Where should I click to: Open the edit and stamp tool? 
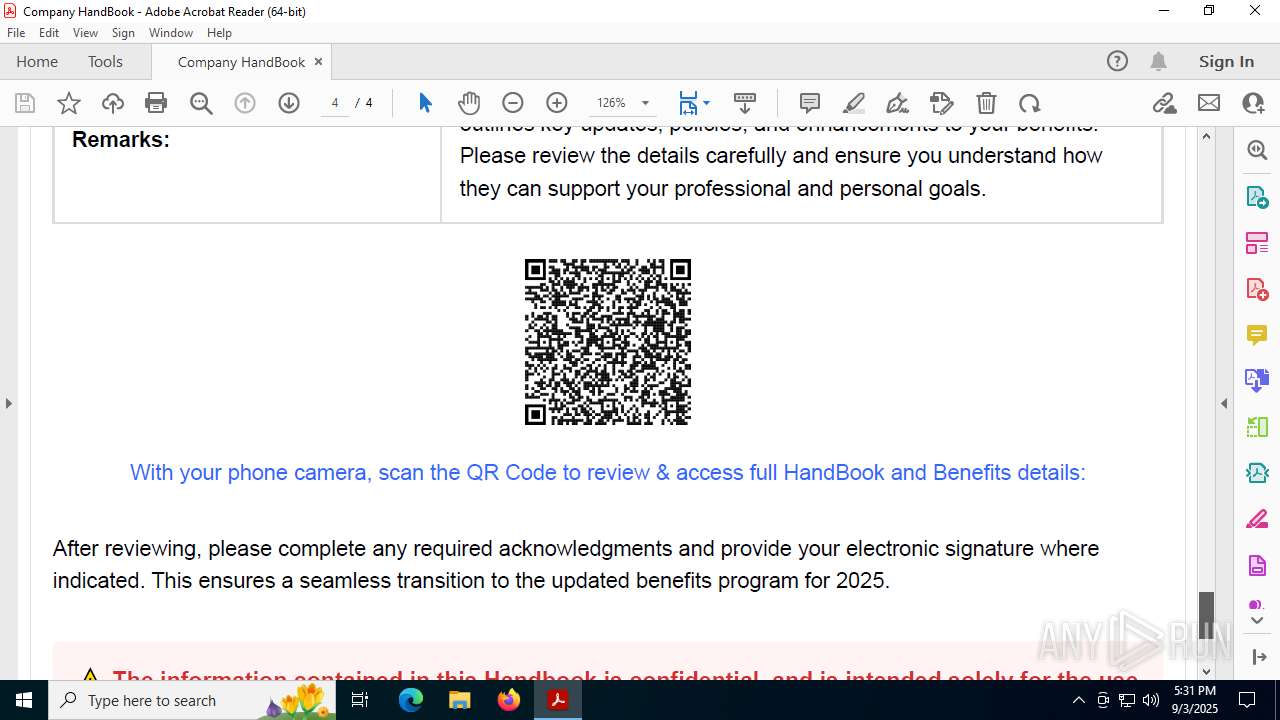[942, 103]
